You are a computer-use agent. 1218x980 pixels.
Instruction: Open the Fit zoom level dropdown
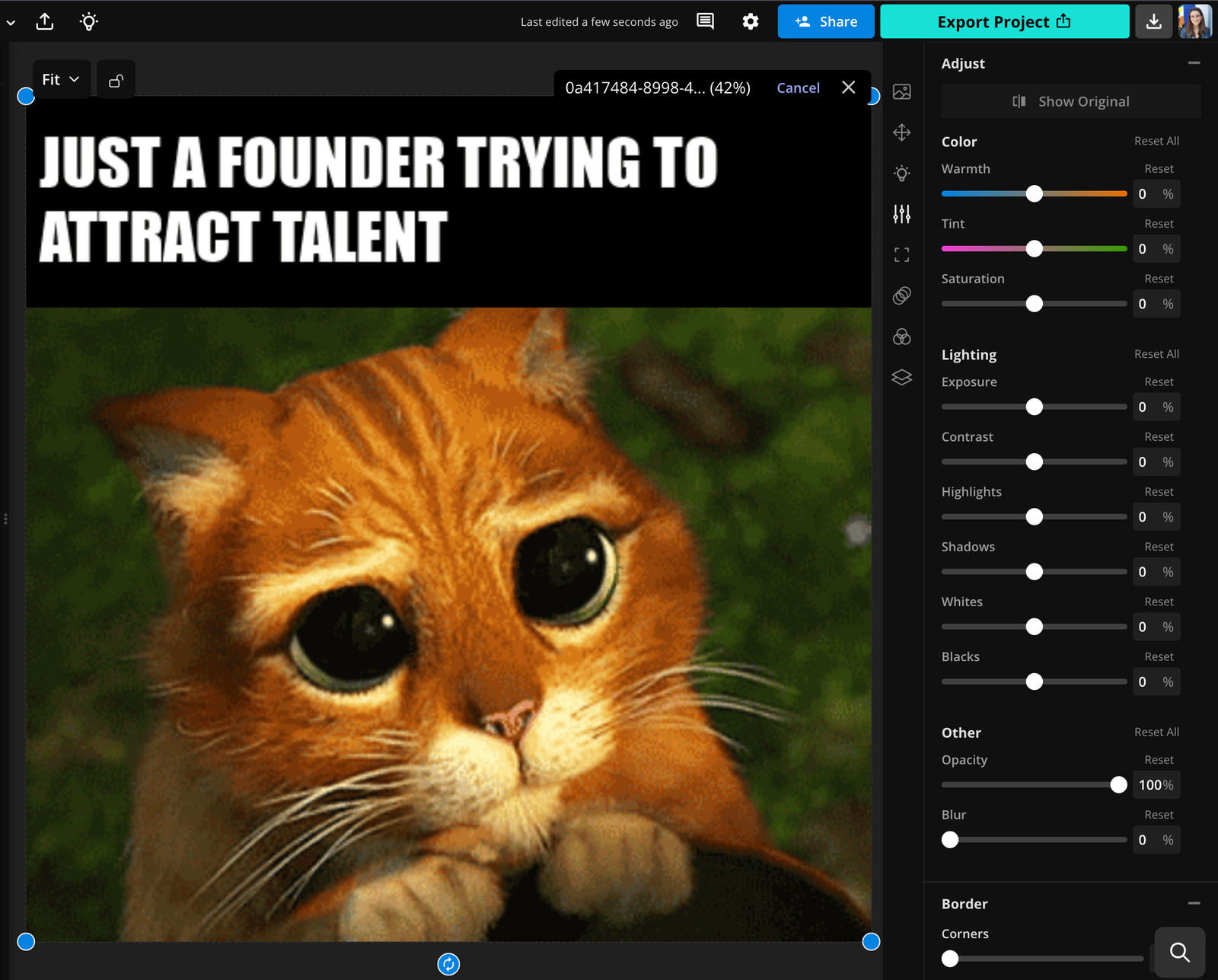(60, 78)
